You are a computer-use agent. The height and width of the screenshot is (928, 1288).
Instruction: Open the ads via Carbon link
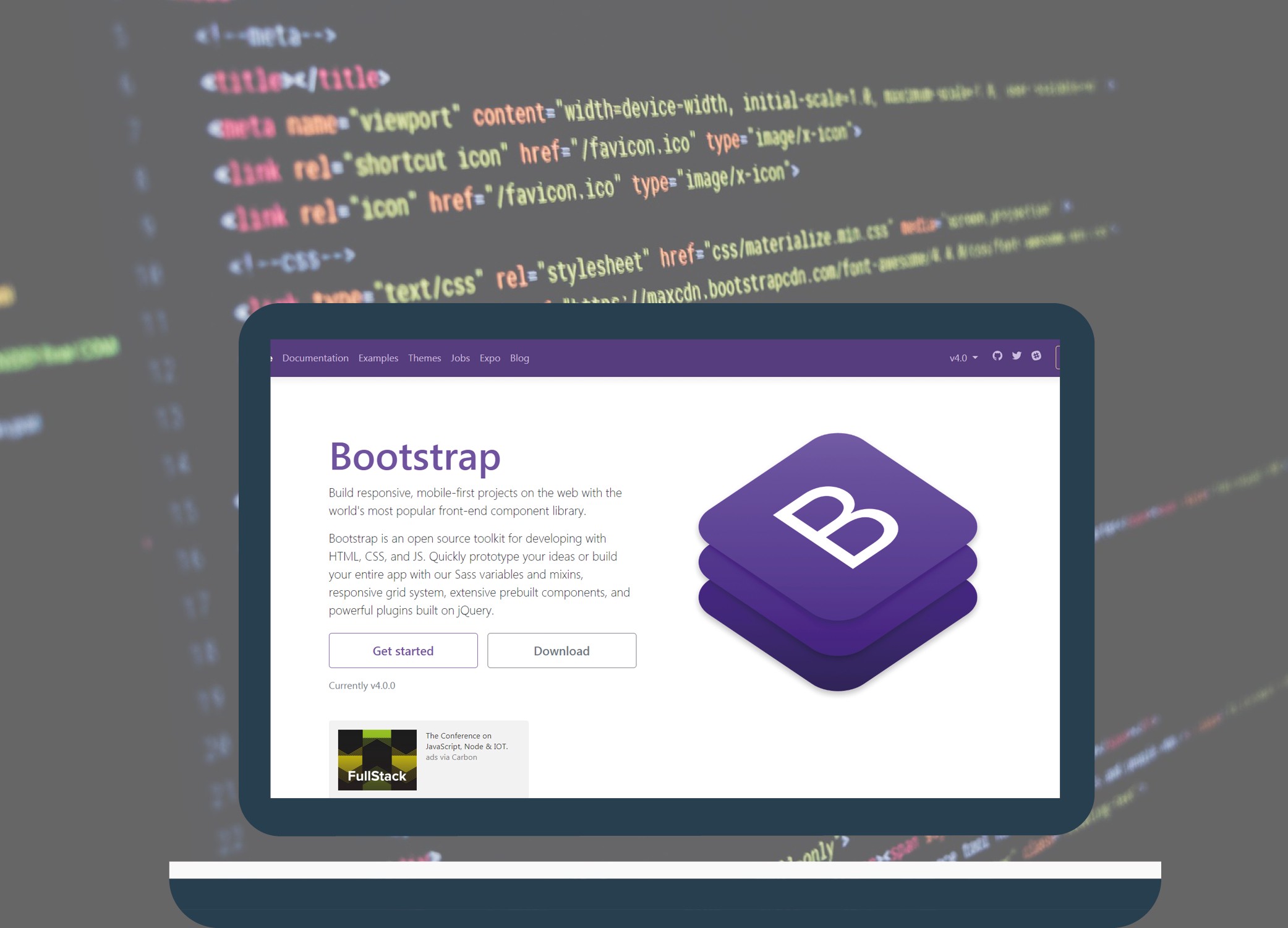450,757
